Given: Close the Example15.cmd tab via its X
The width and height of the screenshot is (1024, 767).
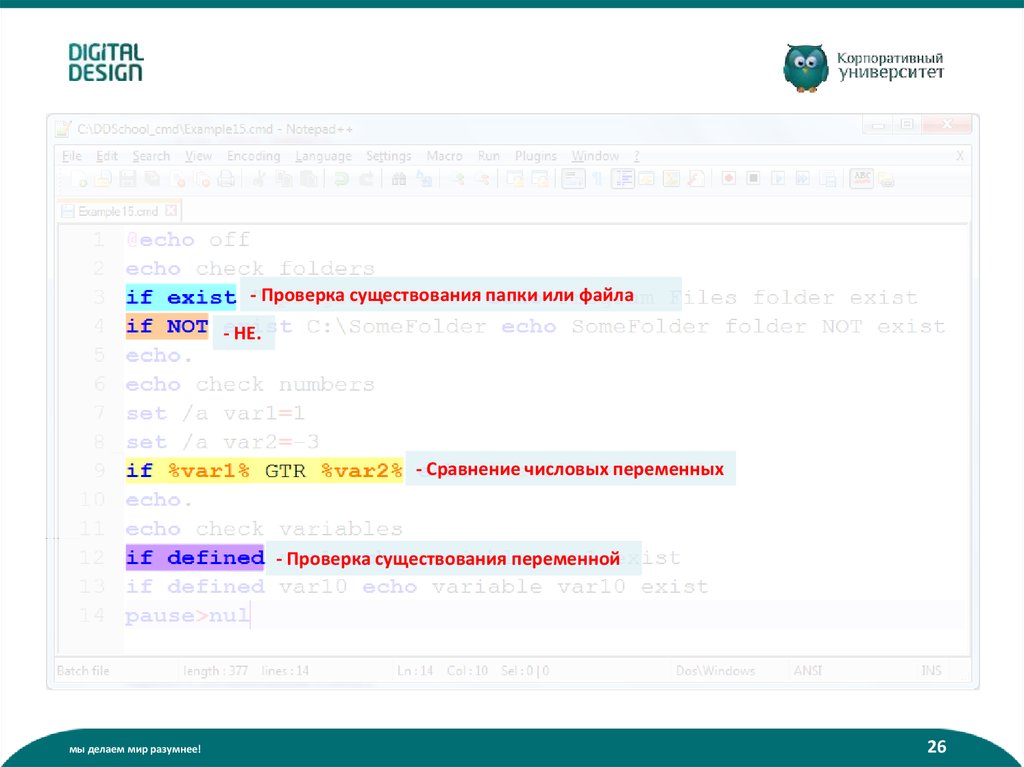Looking at the screenshot, I should [x=171, y=211].
